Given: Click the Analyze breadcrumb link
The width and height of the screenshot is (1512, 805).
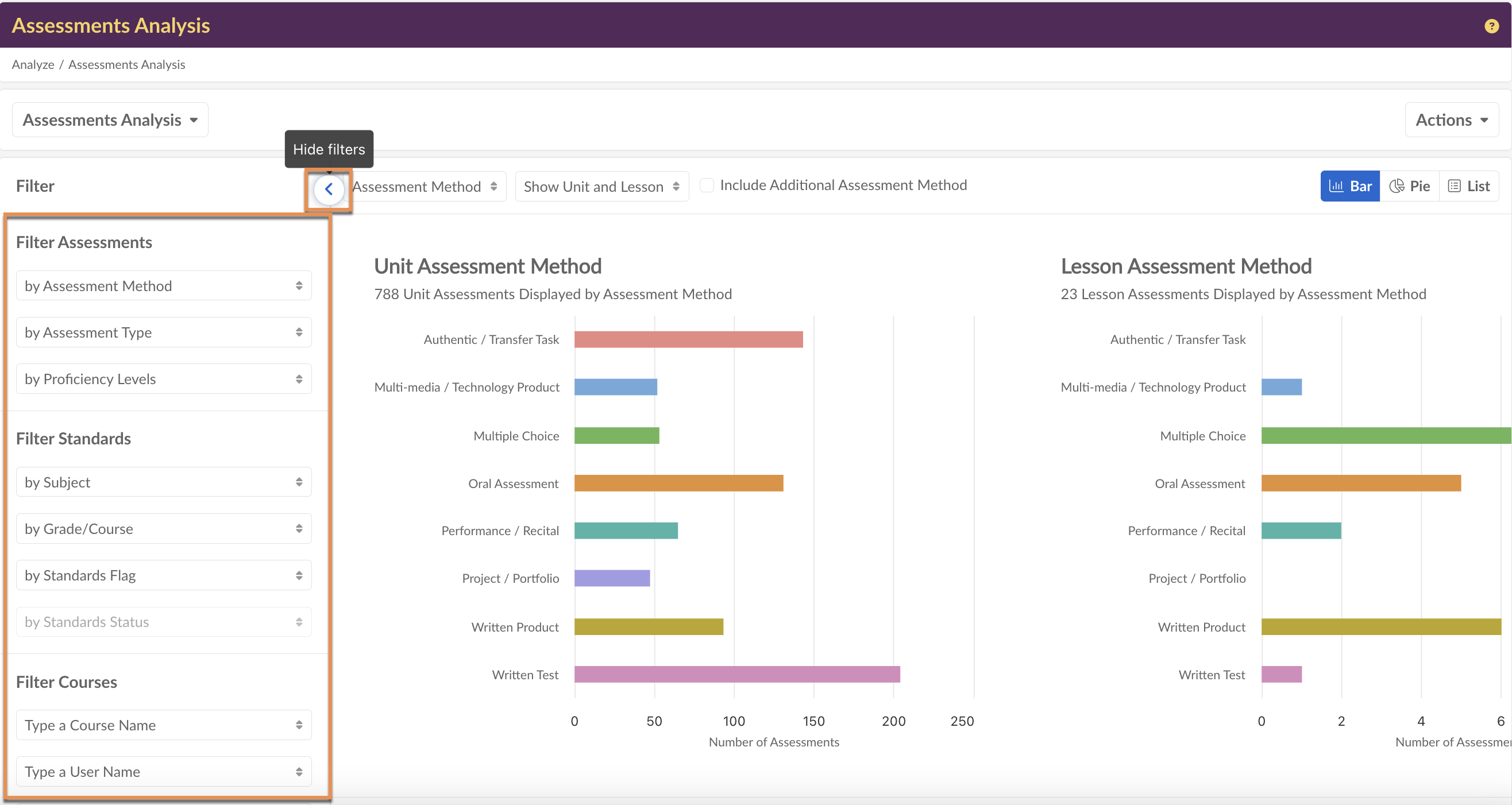Looking at the screenshot, I should click(x=33, y=64).
